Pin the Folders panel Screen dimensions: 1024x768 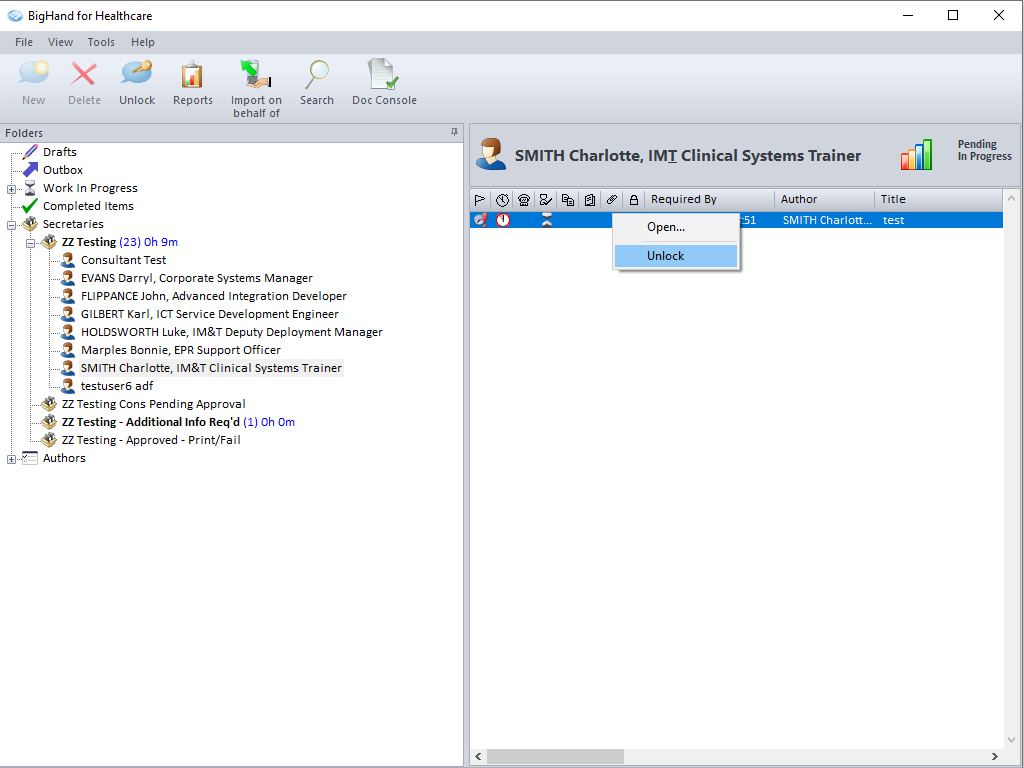coord(455,132)
